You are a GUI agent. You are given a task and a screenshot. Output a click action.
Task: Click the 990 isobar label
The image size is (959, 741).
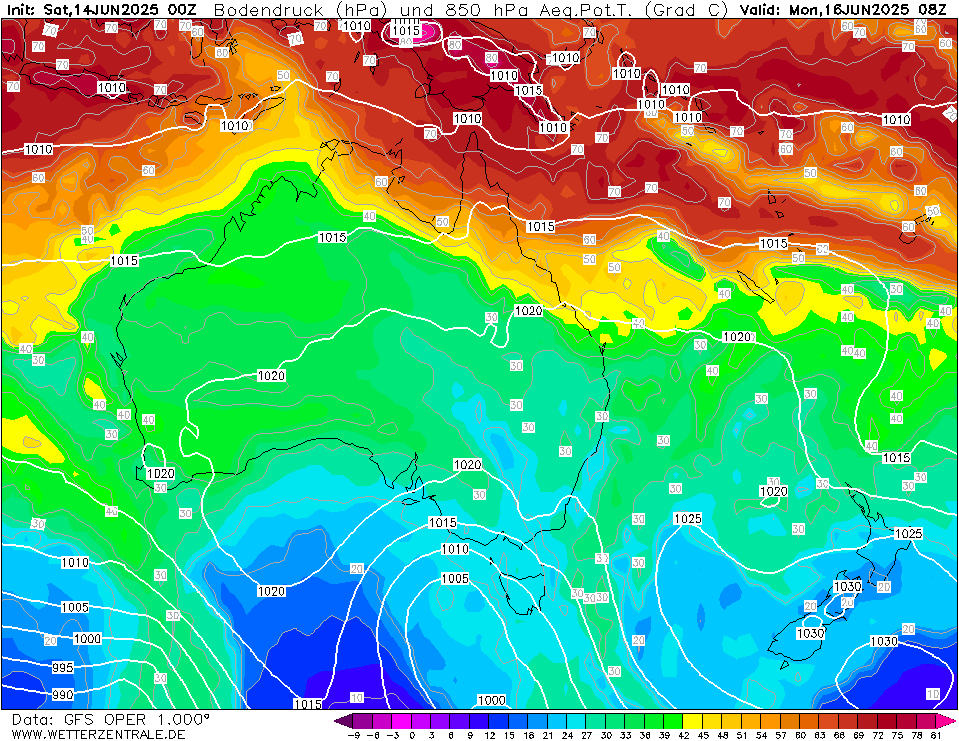tap(62, 695)
